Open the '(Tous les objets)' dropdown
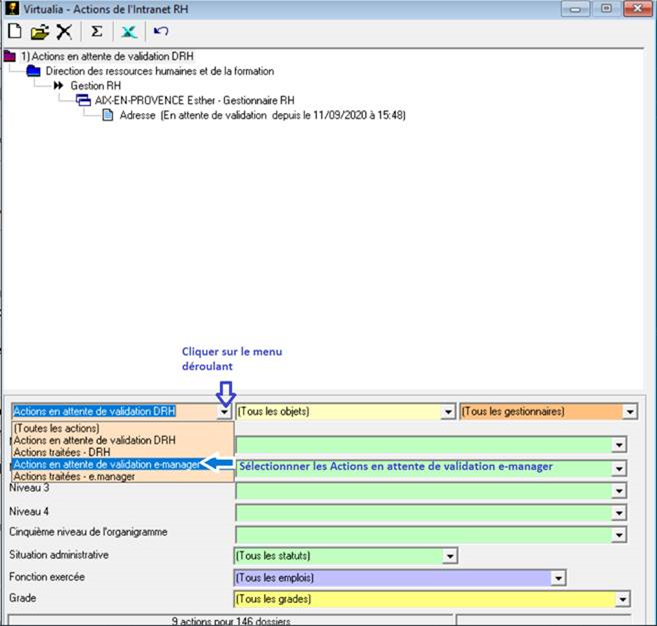The width and height of the screenshot is (657, 626). pyautogui.click(x=447, y=411)
